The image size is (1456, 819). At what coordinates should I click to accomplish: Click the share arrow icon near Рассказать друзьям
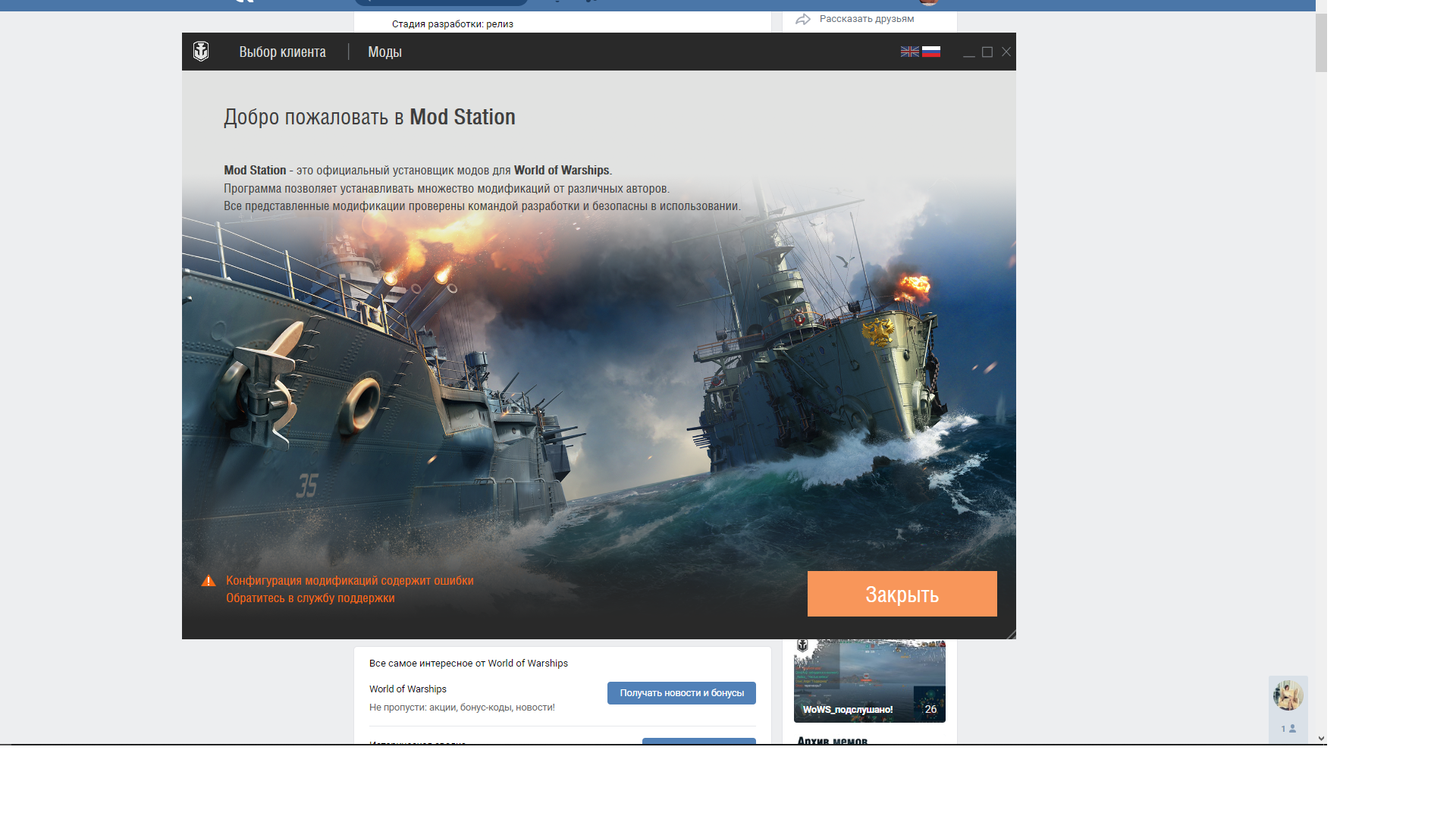pyautogui.click(x=803, y=19)
